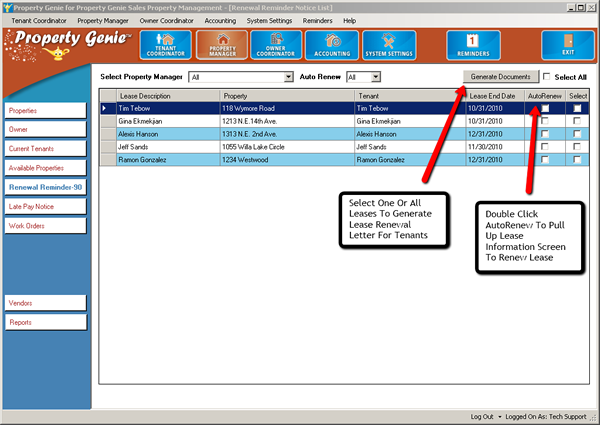Click Log Out in the status bar
Image resolution: width=600 pixels, height=425 pixels.
point(482,417)
